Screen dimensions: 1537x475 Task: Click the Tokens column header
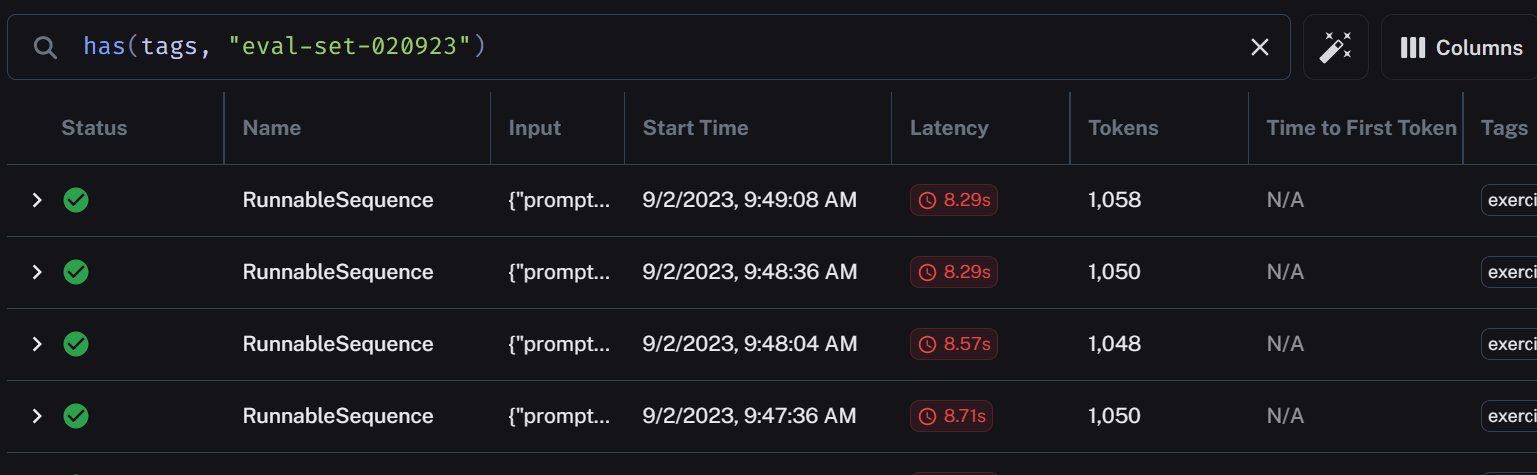tap(1123, 128)
